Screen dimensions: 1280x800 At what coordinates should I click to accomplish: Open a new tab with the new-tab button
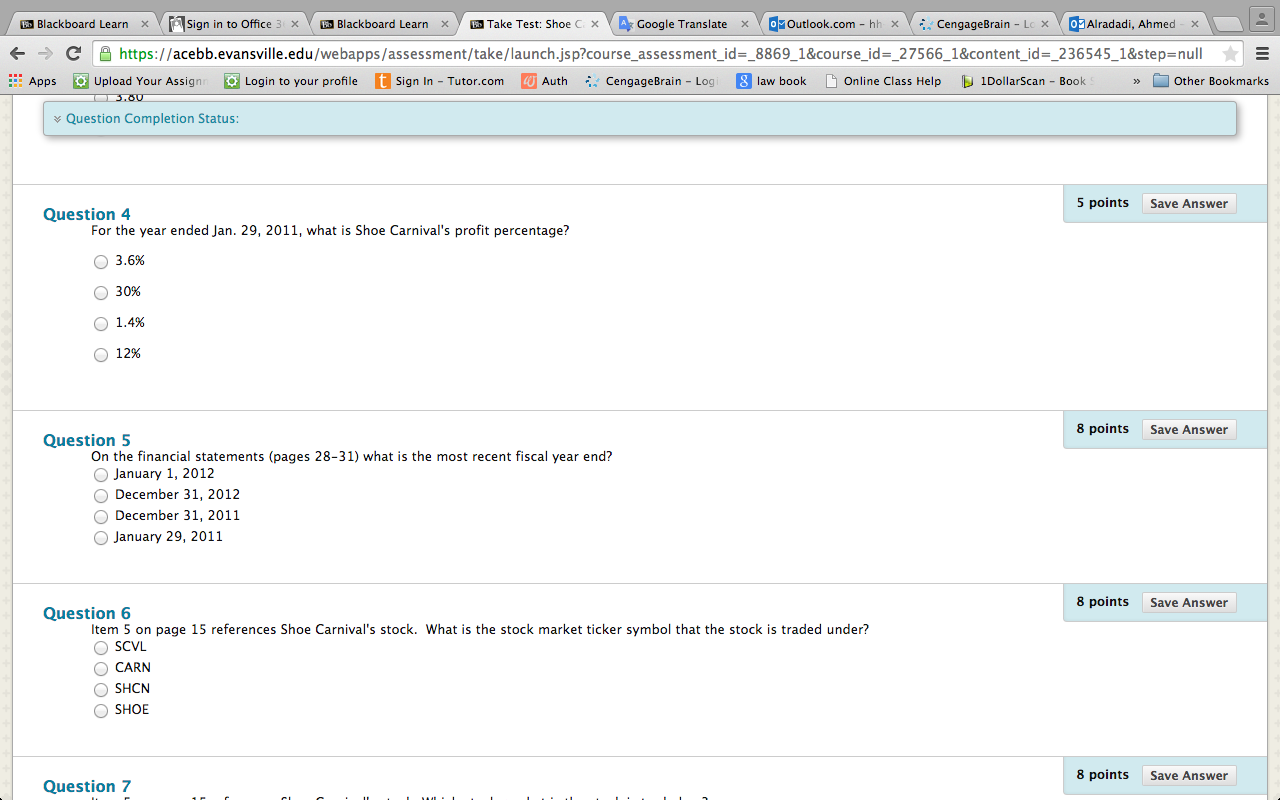[x=1226, y=24]
